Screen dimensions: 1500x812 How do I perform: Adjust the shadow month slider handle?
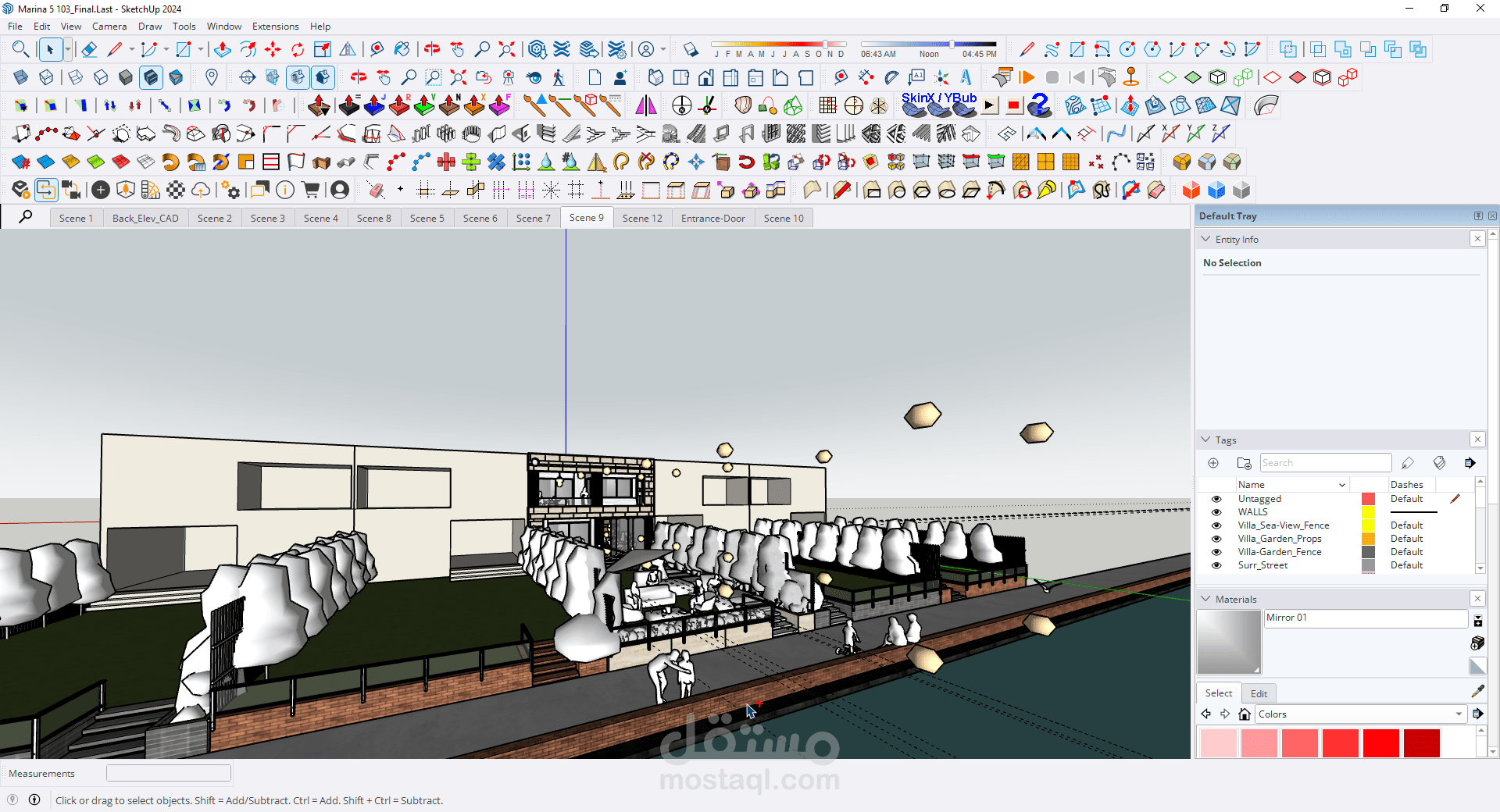coord(825,45)
